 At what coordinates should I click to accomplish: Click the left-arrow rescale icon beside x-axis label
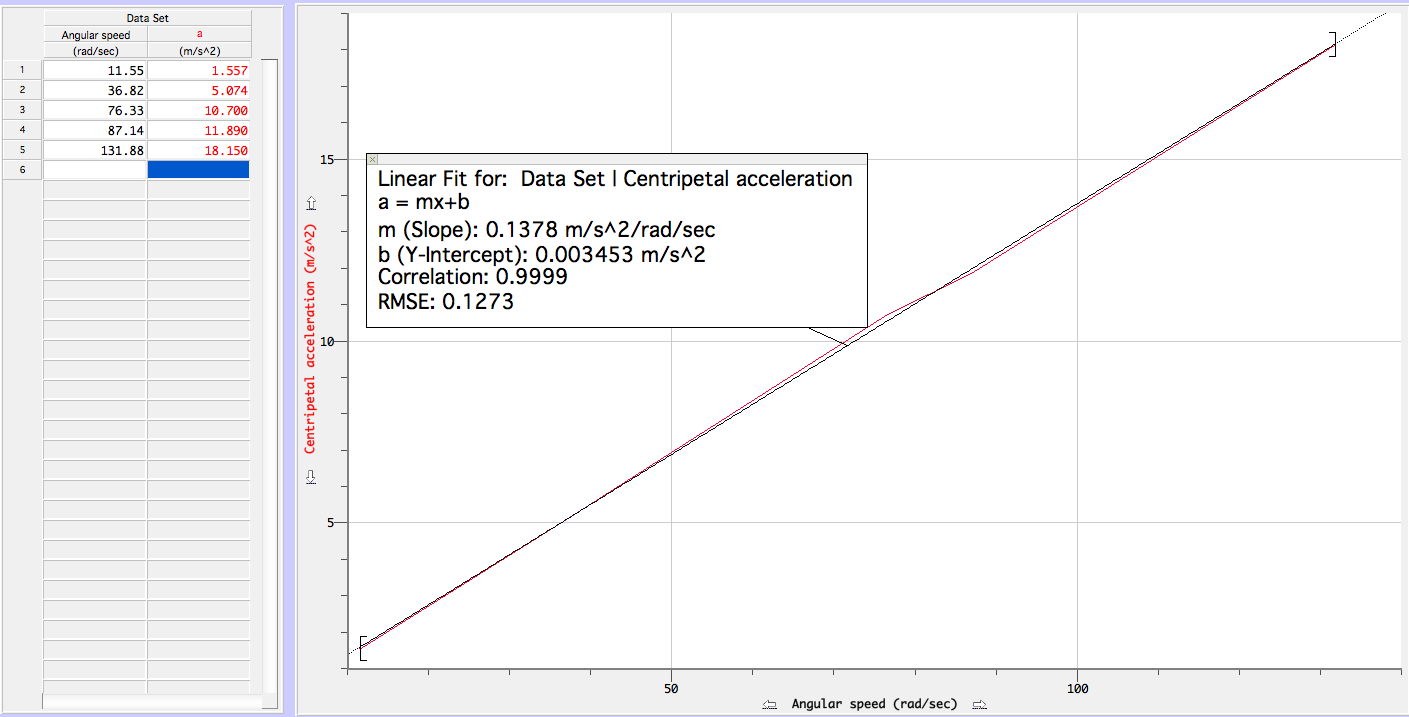(769, 705)
